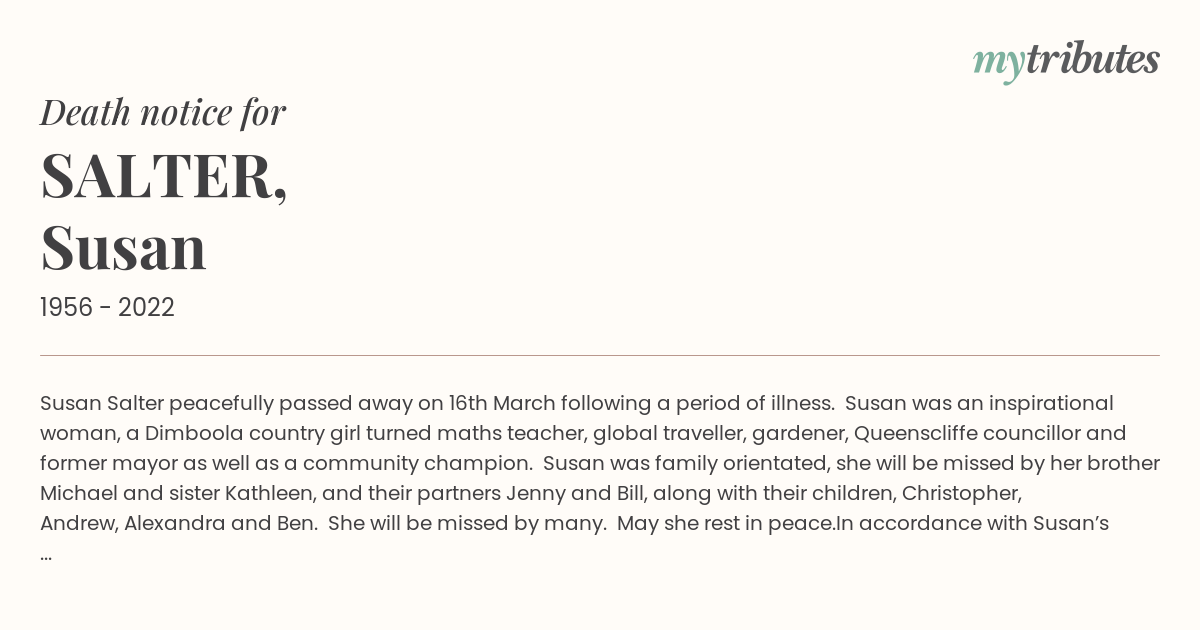Click the mytributes logo
The height and width of the screenshot is (630, 1200).
pyautogui.click(x=1066, y=61)
